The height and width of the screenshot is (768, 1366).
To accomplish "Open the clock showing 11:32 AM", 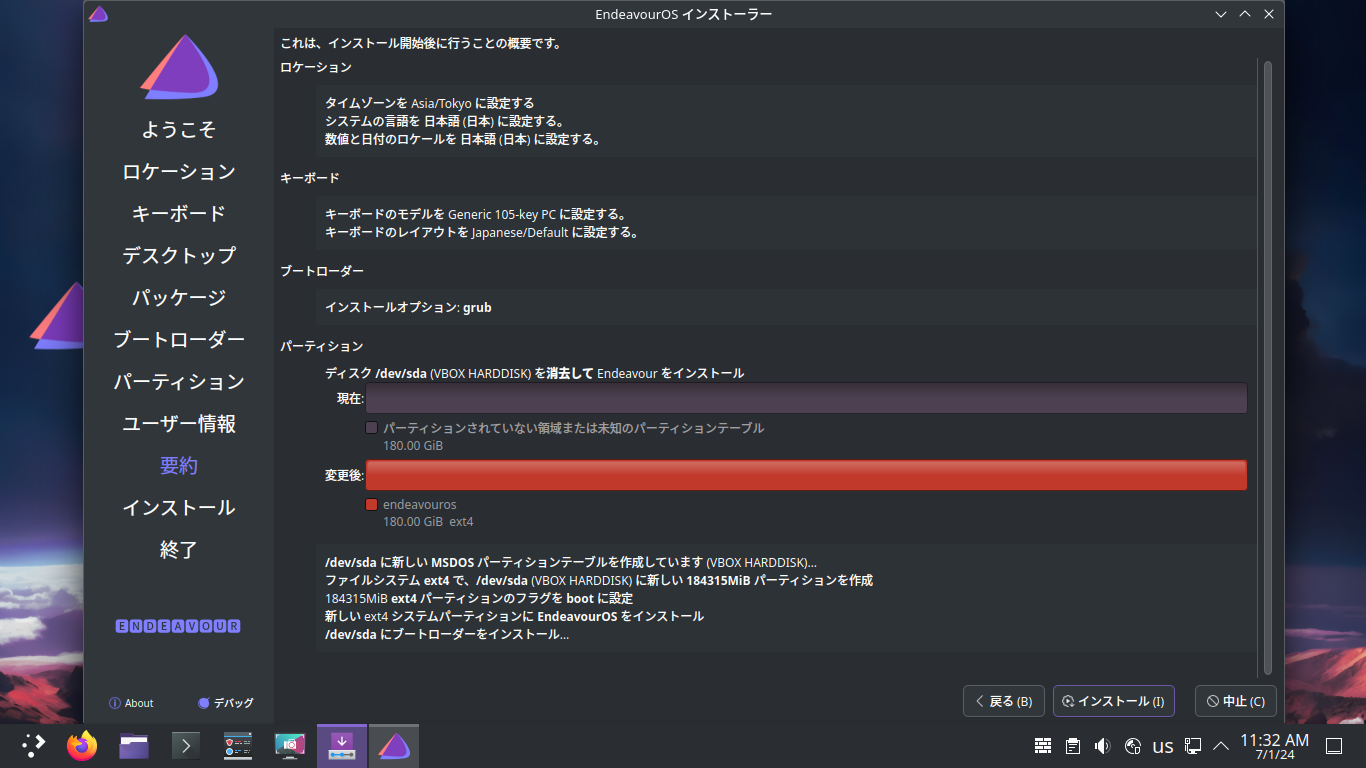I will [1274, 746].
